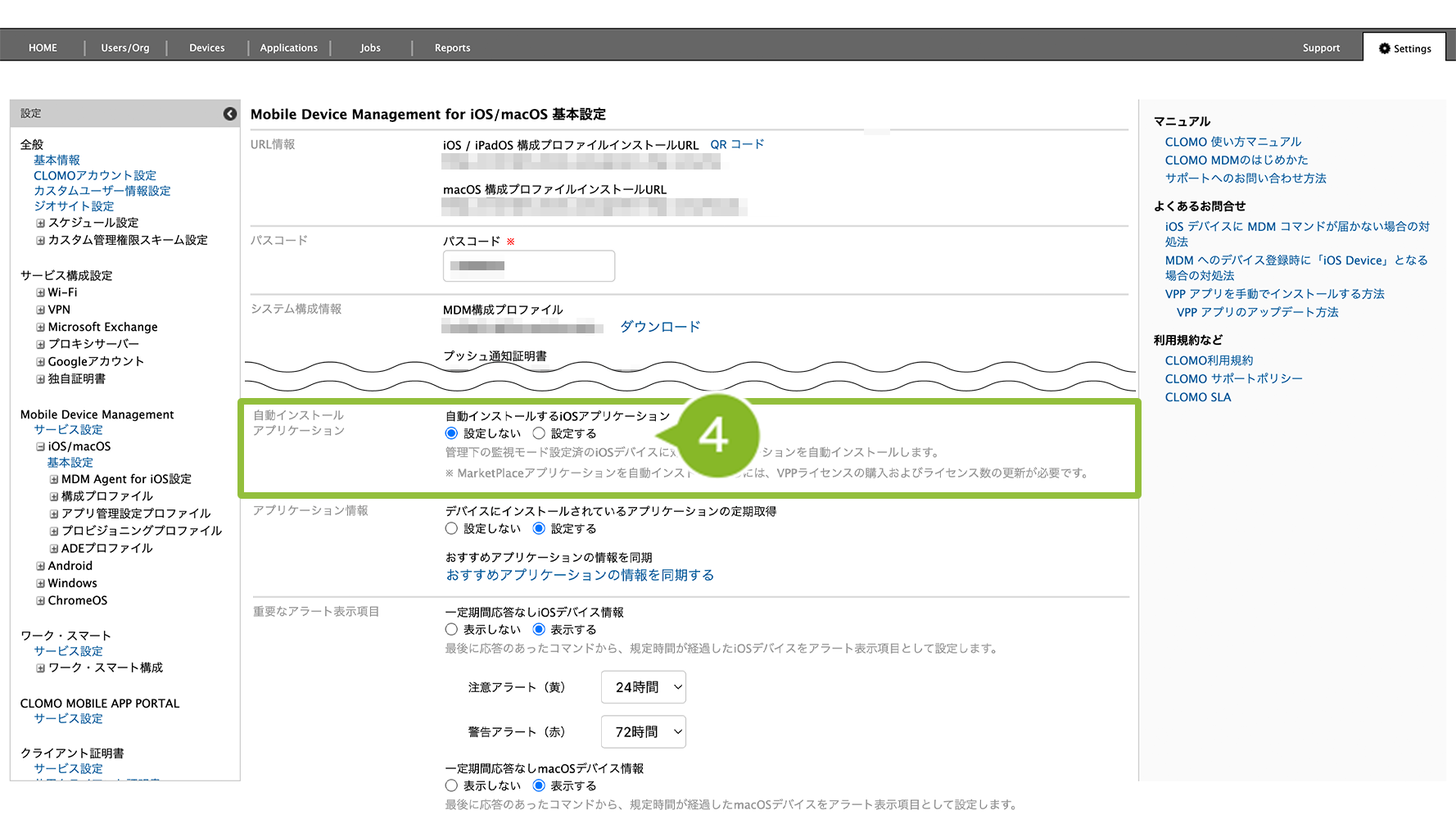
Task: Open the 警告アラート（赤） 72時間 dropdown
Action: point(644,731)
